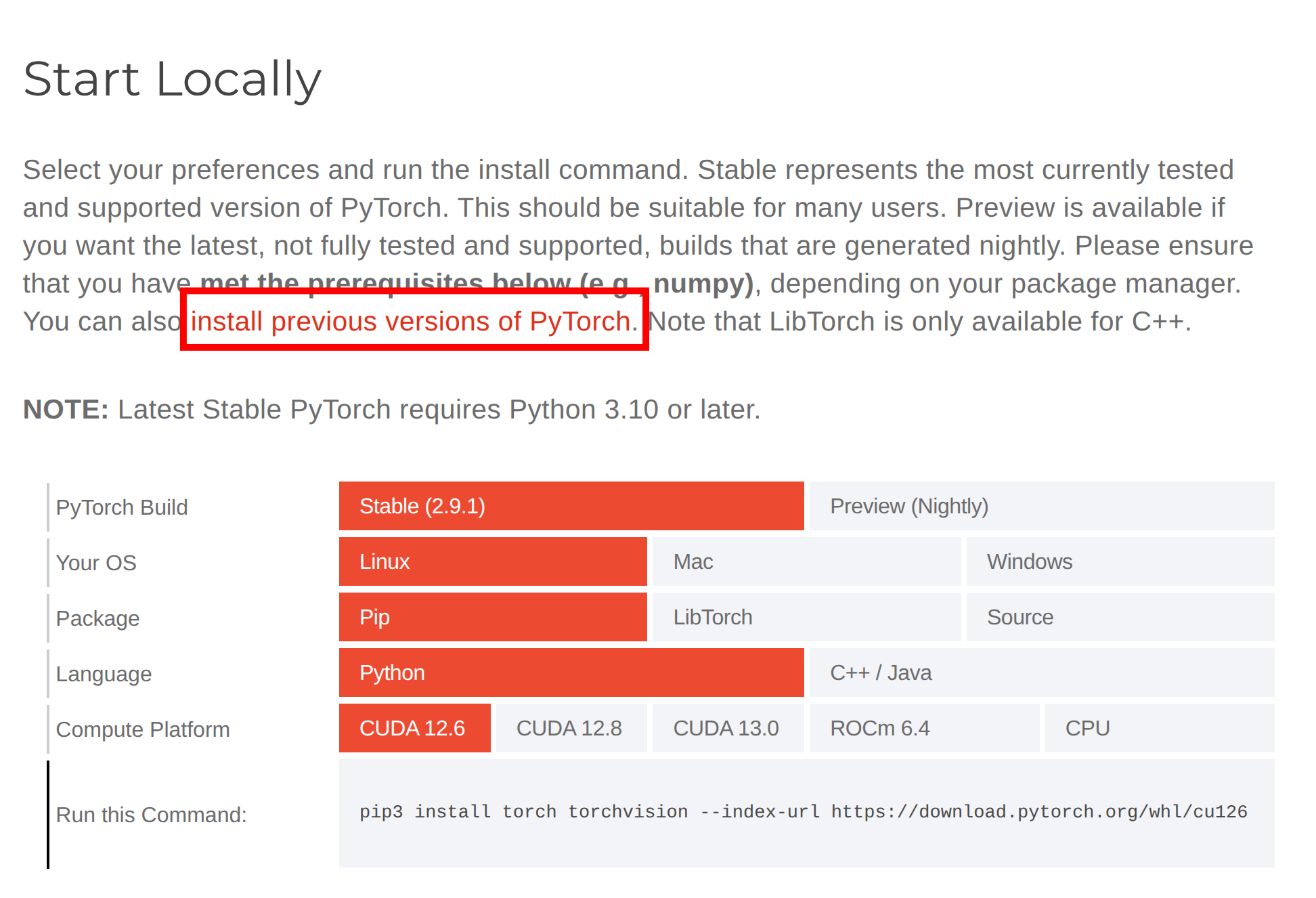The image size is (1316, 898).
Task: Select ROCm 6.4 compute platform
Action: coord(923,728)
